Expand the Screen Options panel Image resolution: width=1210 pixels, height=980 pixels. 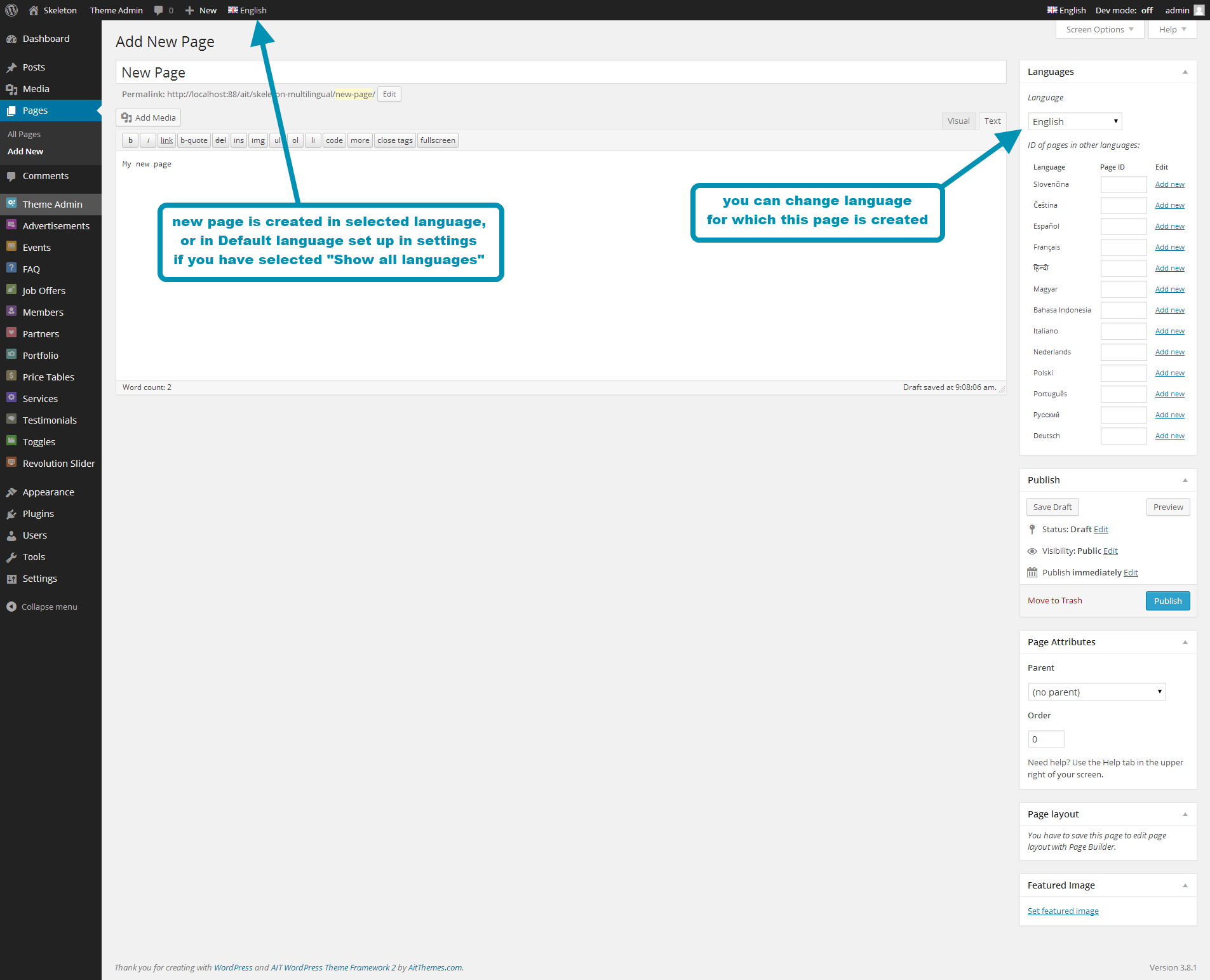[1099, 29]
